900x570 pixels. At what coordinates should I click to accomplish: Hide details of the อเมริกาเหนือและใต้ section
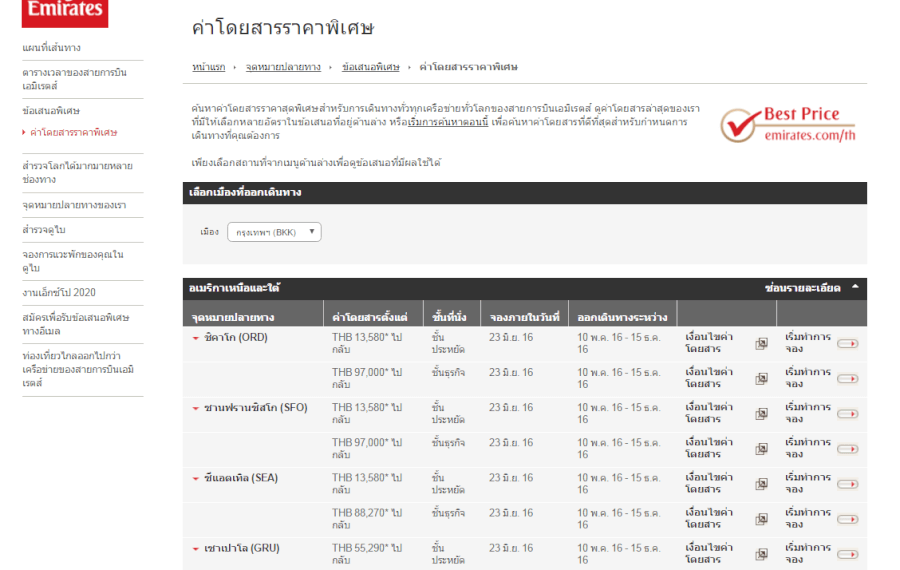[810, 288]
